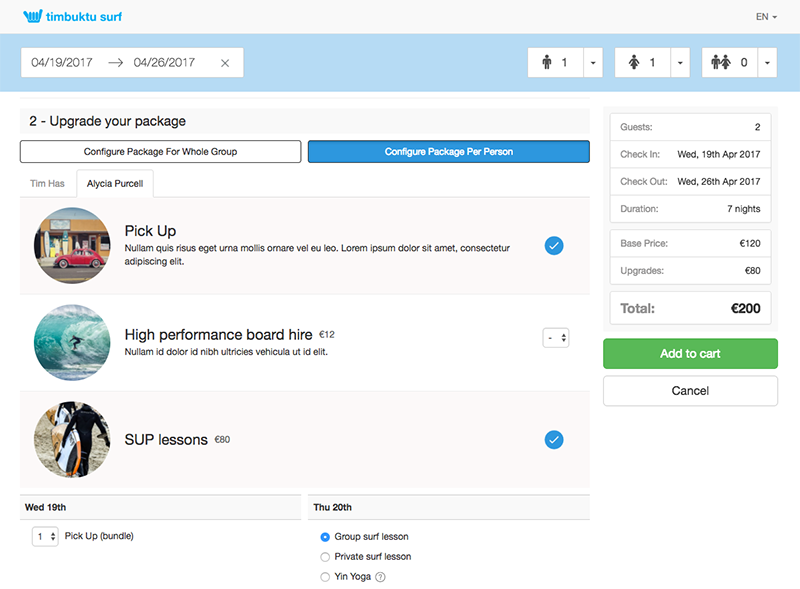
Task: Open board hire quantity selector
Action: pyautogui.click(x=556, y=338)
